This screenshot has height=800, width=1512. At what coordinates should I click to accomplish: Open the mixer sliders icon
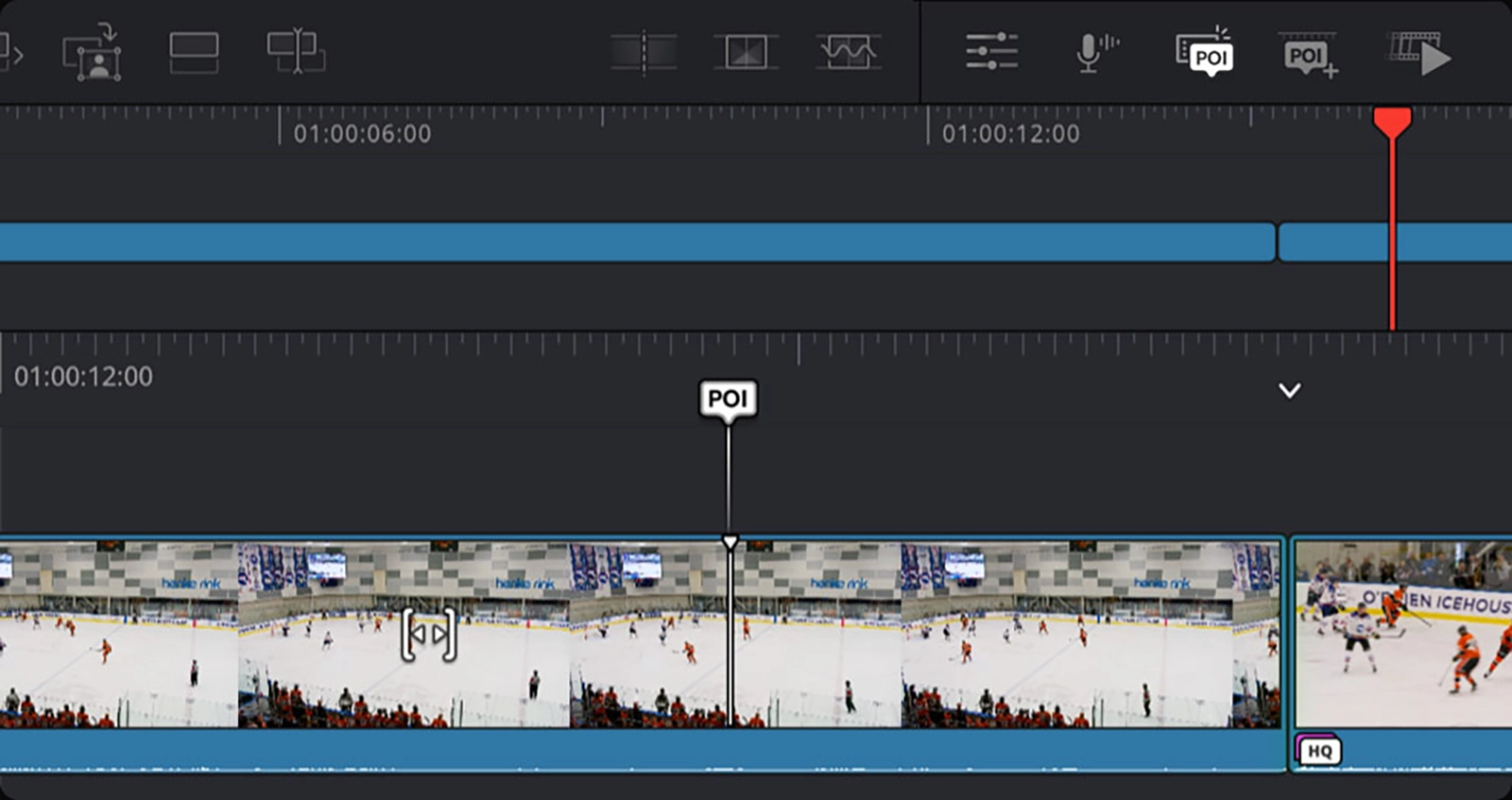pos(991,52)
